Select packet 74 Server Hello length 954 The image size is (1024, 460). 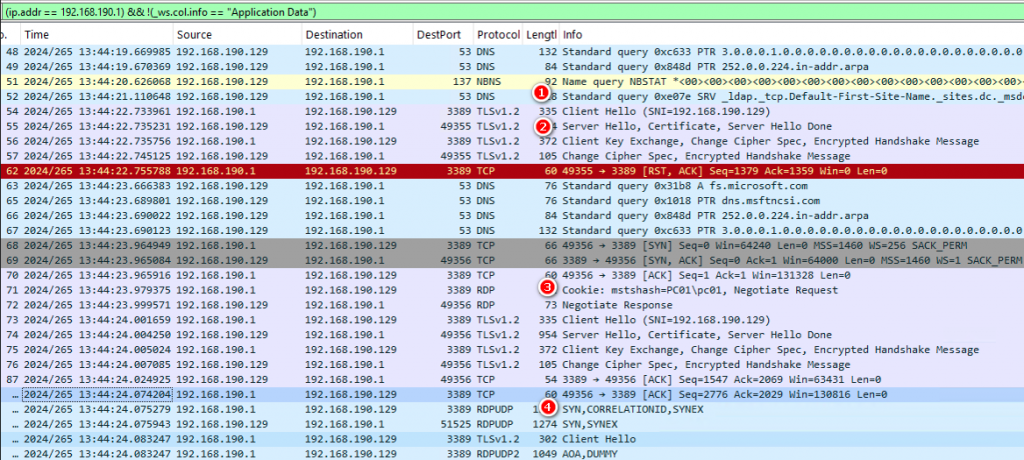512,335
